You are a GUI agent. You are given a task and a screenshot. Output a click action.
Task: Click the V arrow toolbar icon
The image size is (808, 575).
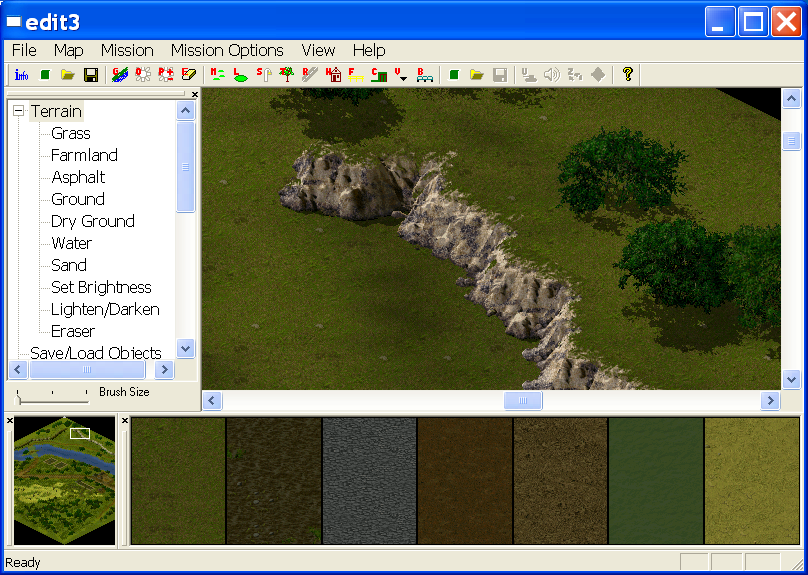coord(401,75)
